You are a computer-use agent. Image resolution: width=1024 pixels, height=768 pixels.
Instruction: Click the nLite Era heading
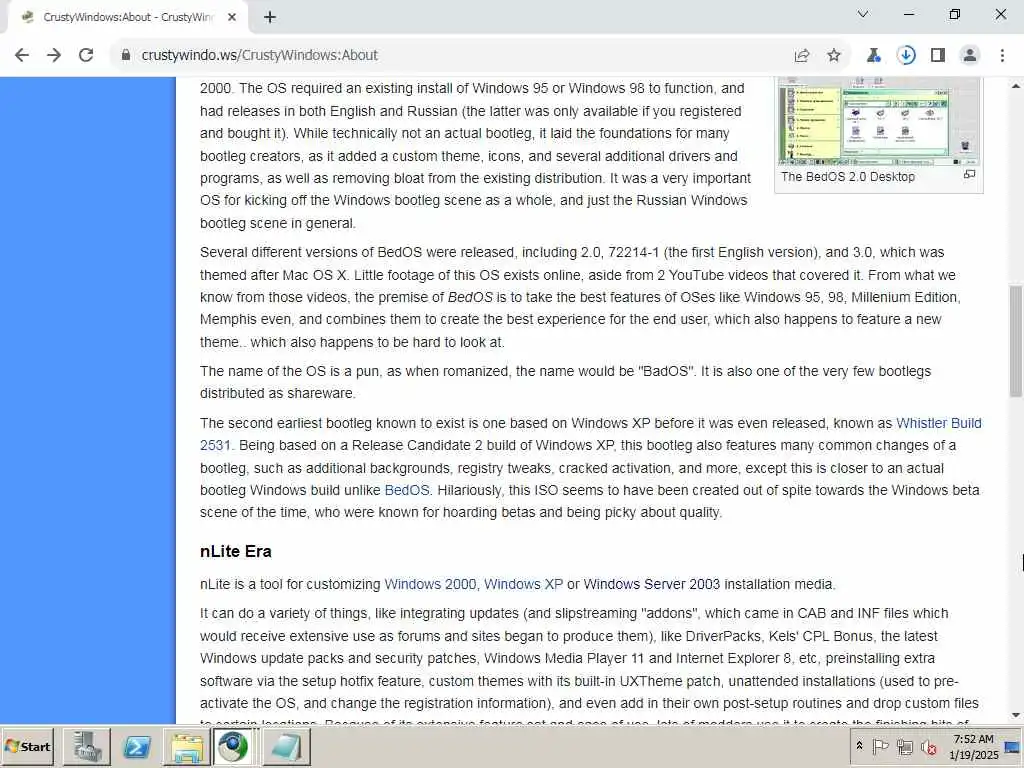click(236, 552)
